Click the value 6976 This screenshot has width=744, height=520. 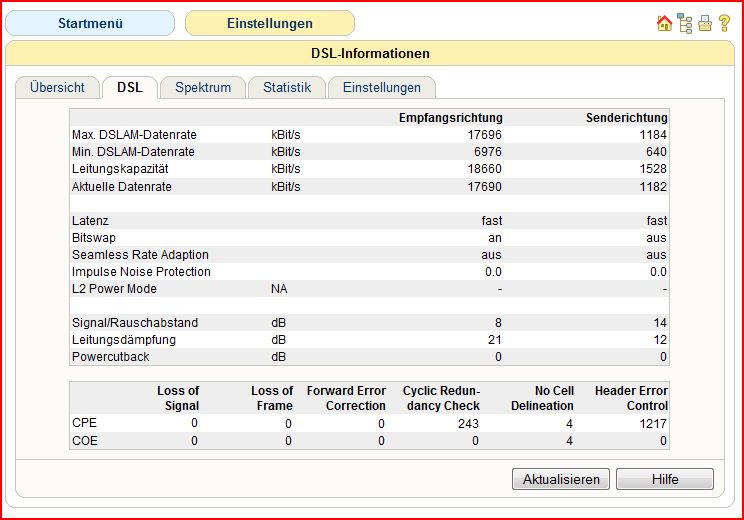click(488, 152)
